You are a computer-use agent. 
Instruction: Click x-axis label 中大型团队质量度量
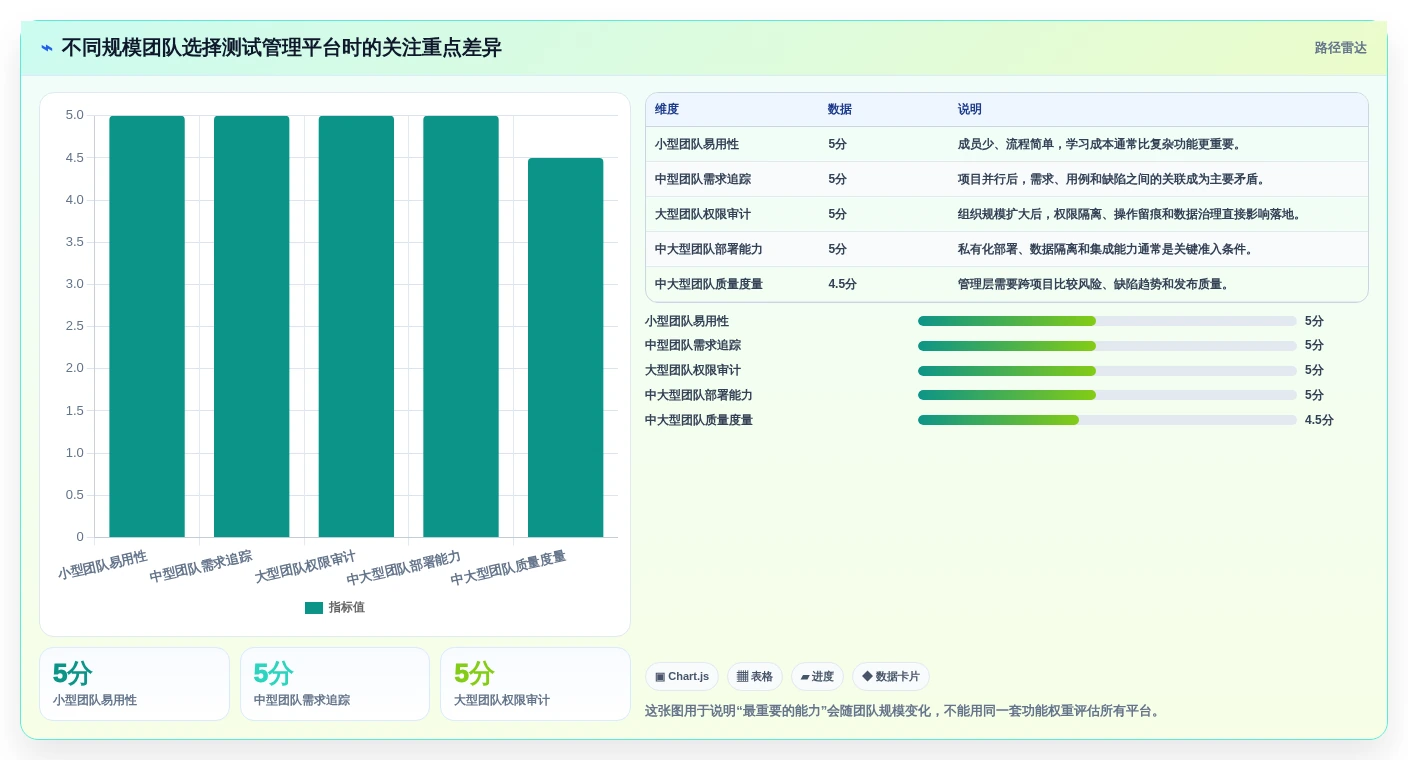tap(508, 568)
